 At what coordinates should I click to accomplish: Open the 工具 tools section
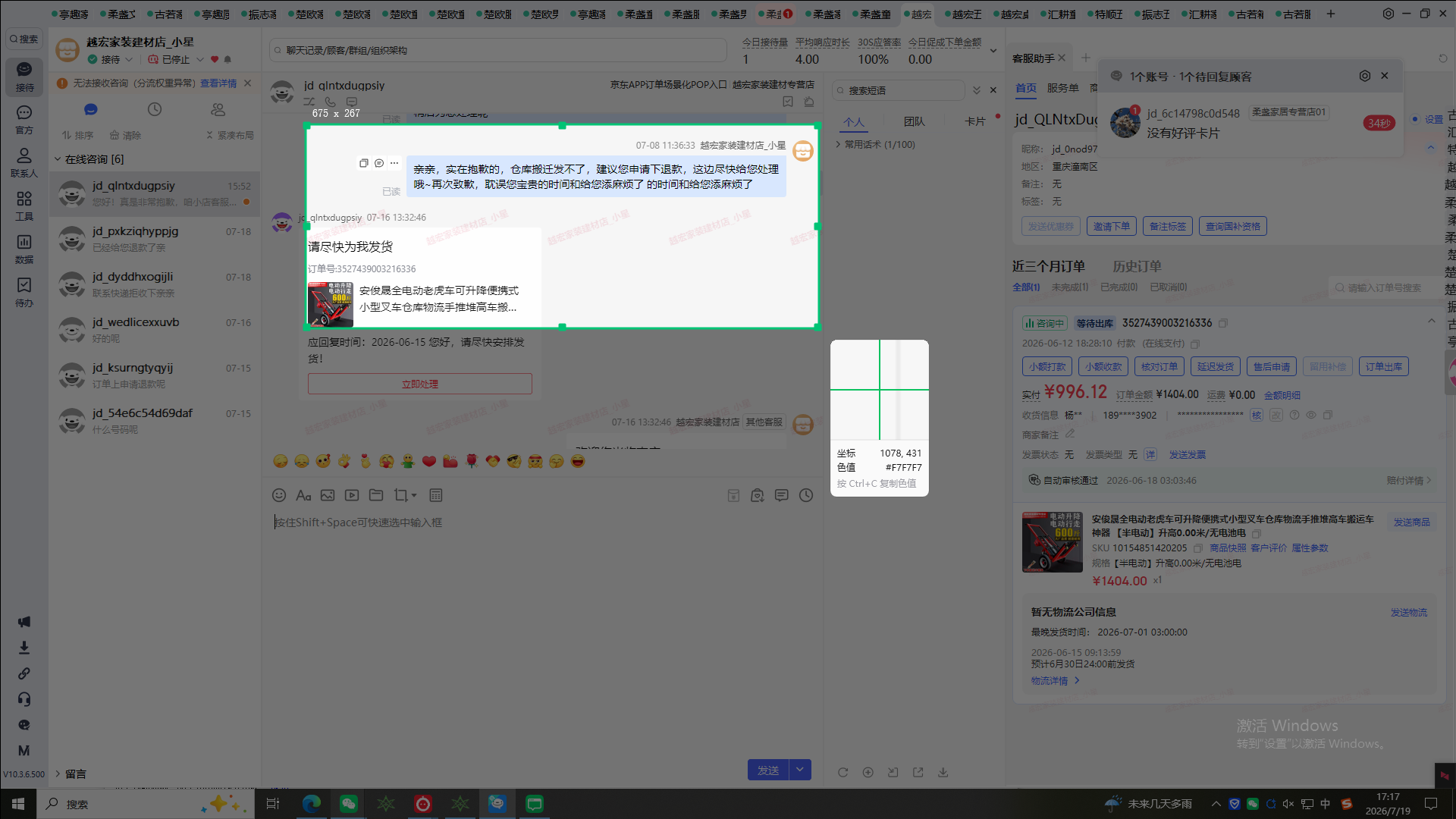(24, 206)
